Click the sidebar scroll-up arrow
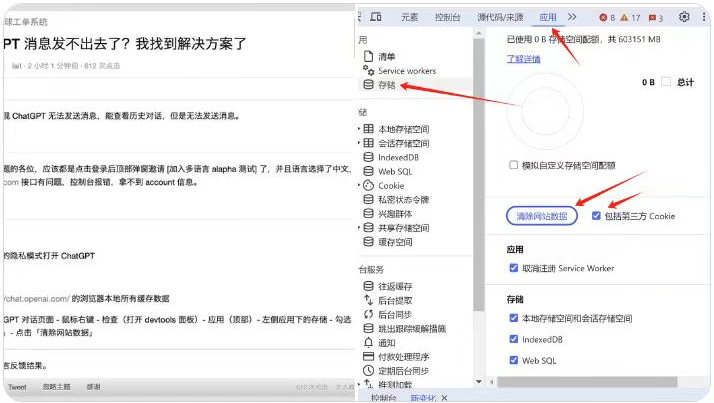Image resolution: width=714 pixels, height=403 pixels. tap(478, 33)
